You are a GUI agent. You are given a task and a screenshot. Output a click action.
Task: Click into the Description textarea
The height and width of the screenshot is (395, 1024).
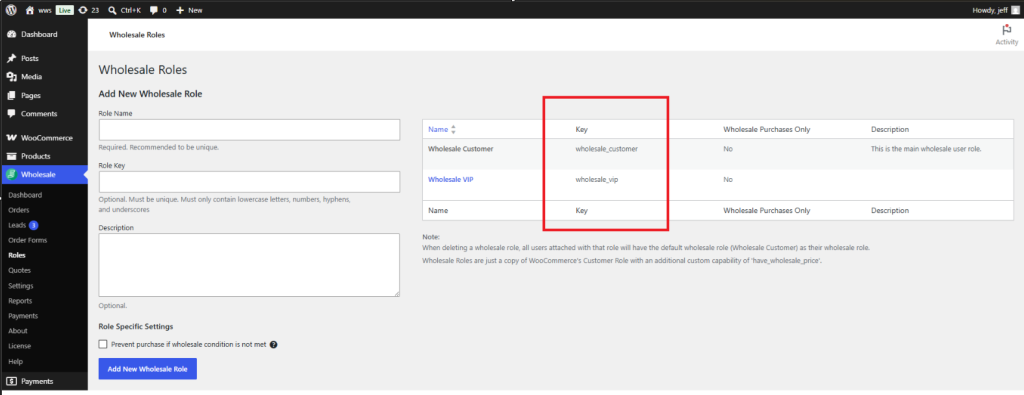249,265
